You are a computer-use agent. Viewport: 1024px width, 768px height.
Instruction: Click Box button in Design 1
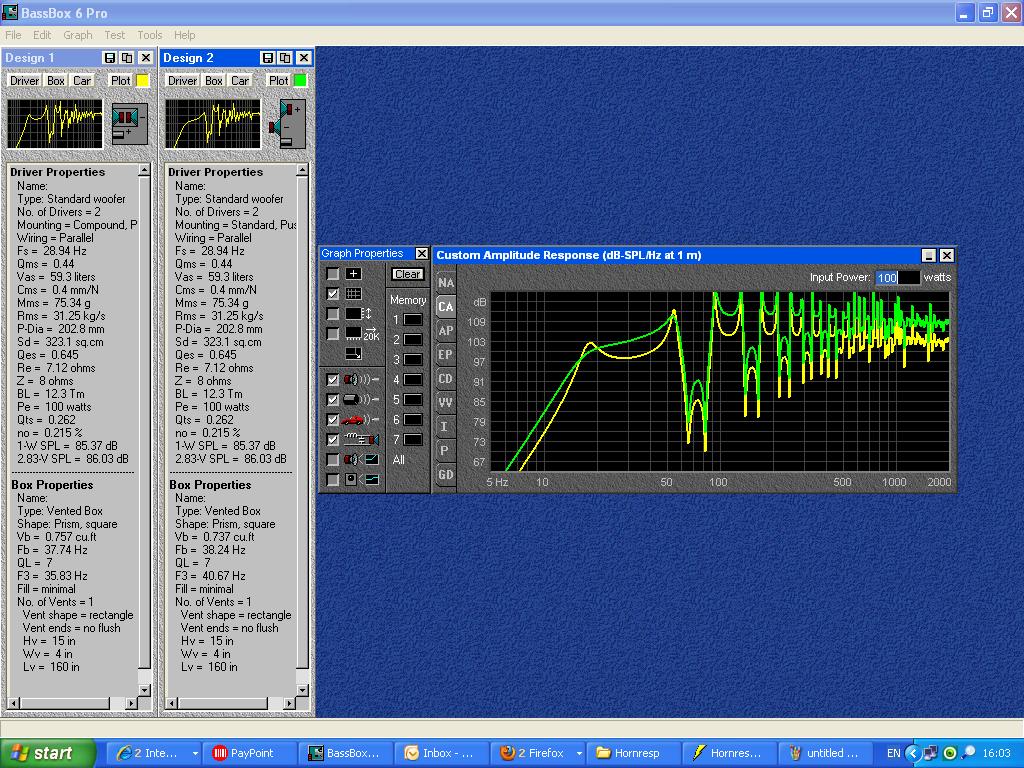pyautogui.click(x=56, y=80)
